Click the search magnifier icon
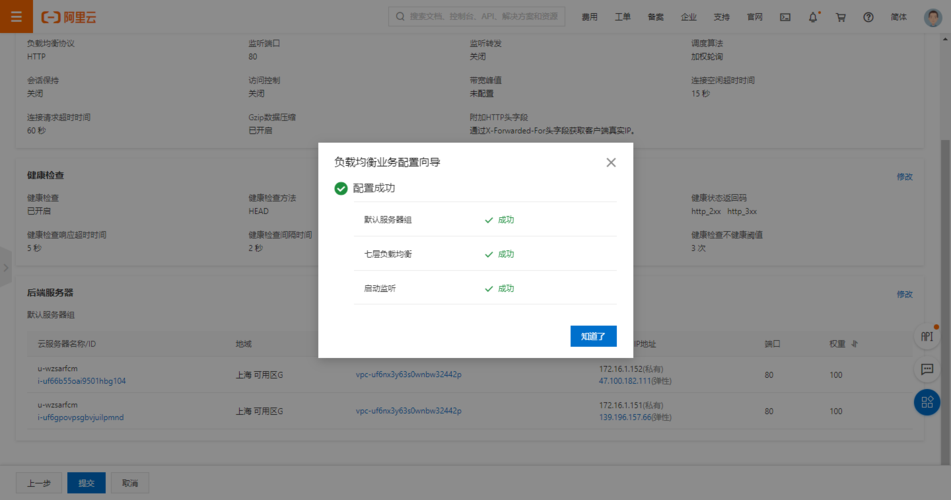 400,16
